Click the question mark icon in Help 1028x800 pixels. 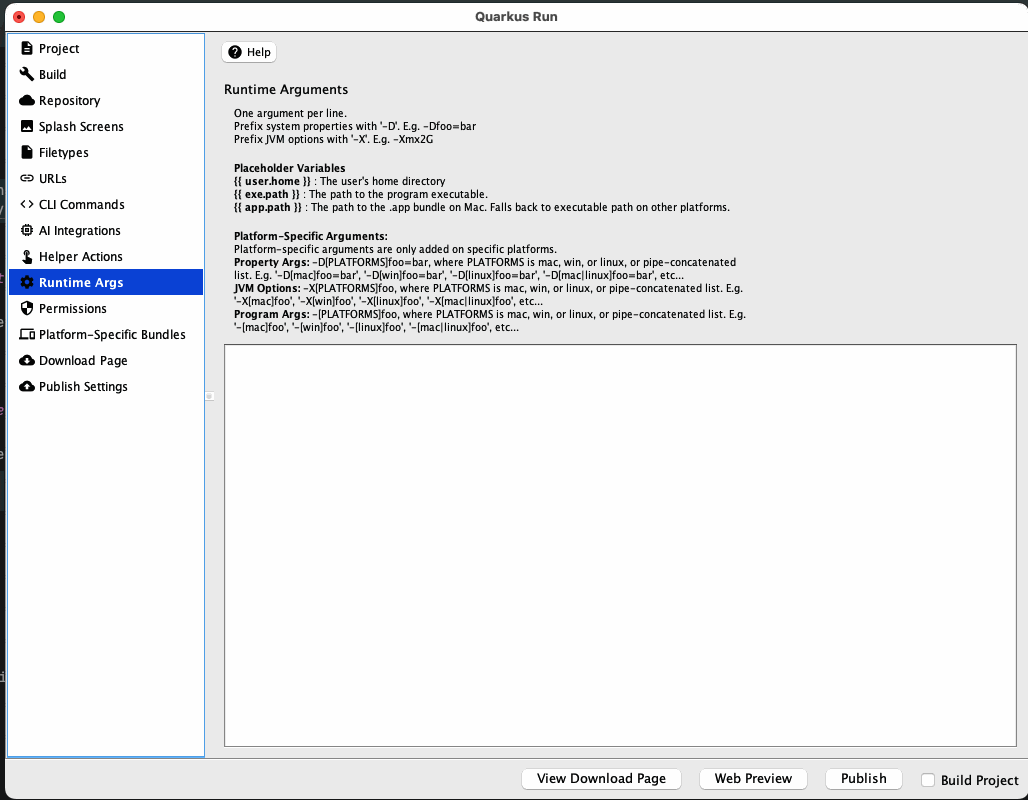tap(235, 52)
